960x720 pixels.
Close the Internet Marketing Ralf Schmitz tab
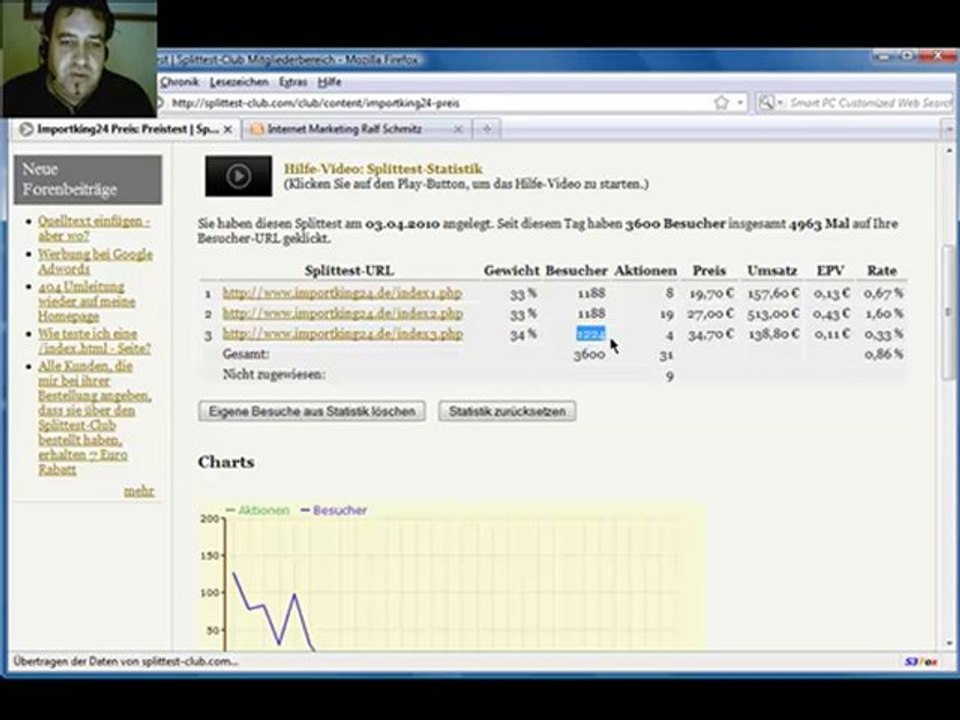click(458, 129)
